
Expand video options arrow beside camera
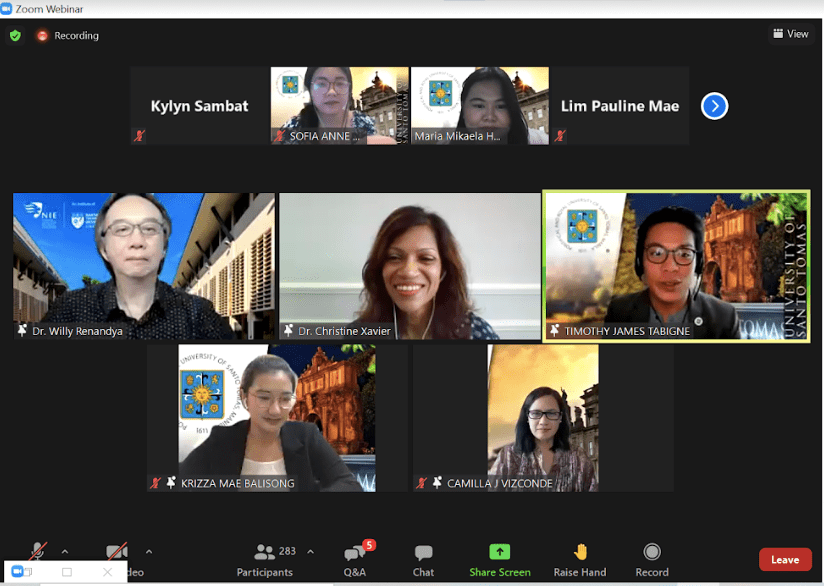[x=149, y=552]
